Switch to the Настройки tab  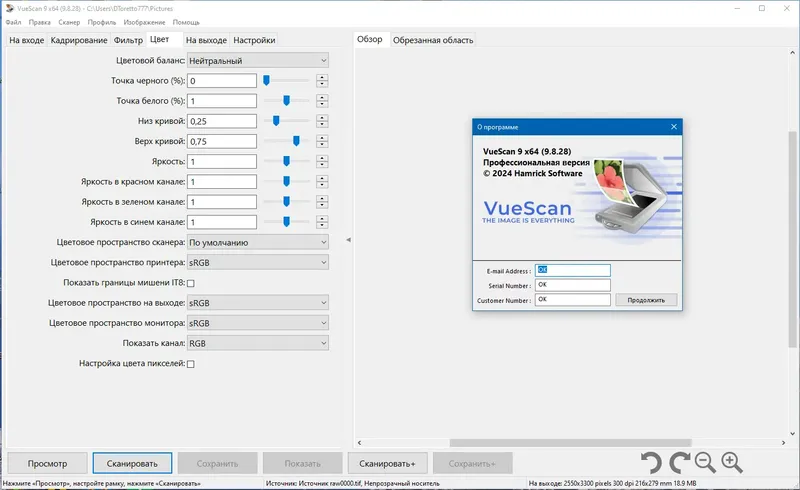(254, 40)
